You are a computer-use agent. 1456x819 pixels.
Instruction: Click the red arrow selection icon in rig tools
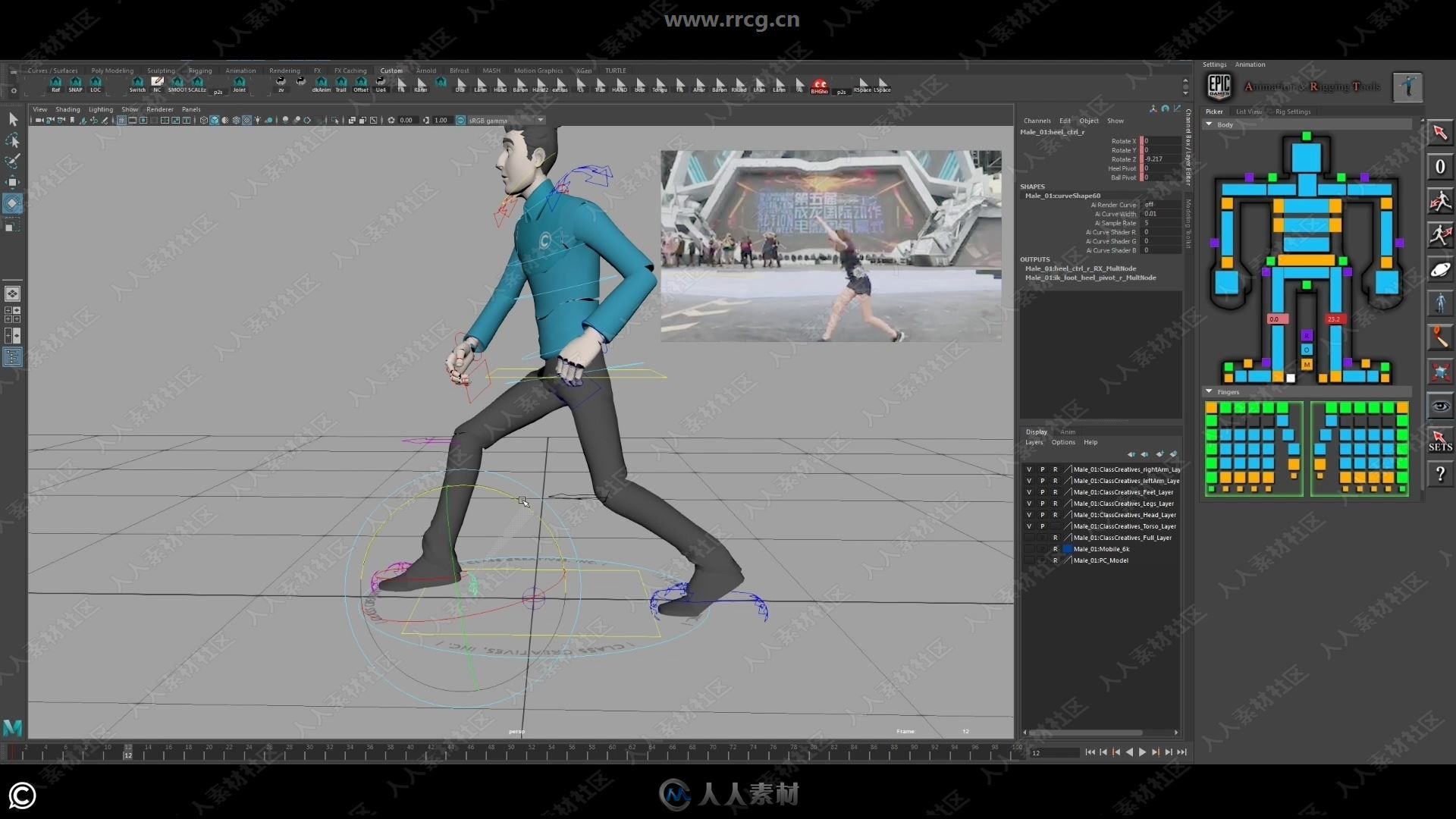1440,133
